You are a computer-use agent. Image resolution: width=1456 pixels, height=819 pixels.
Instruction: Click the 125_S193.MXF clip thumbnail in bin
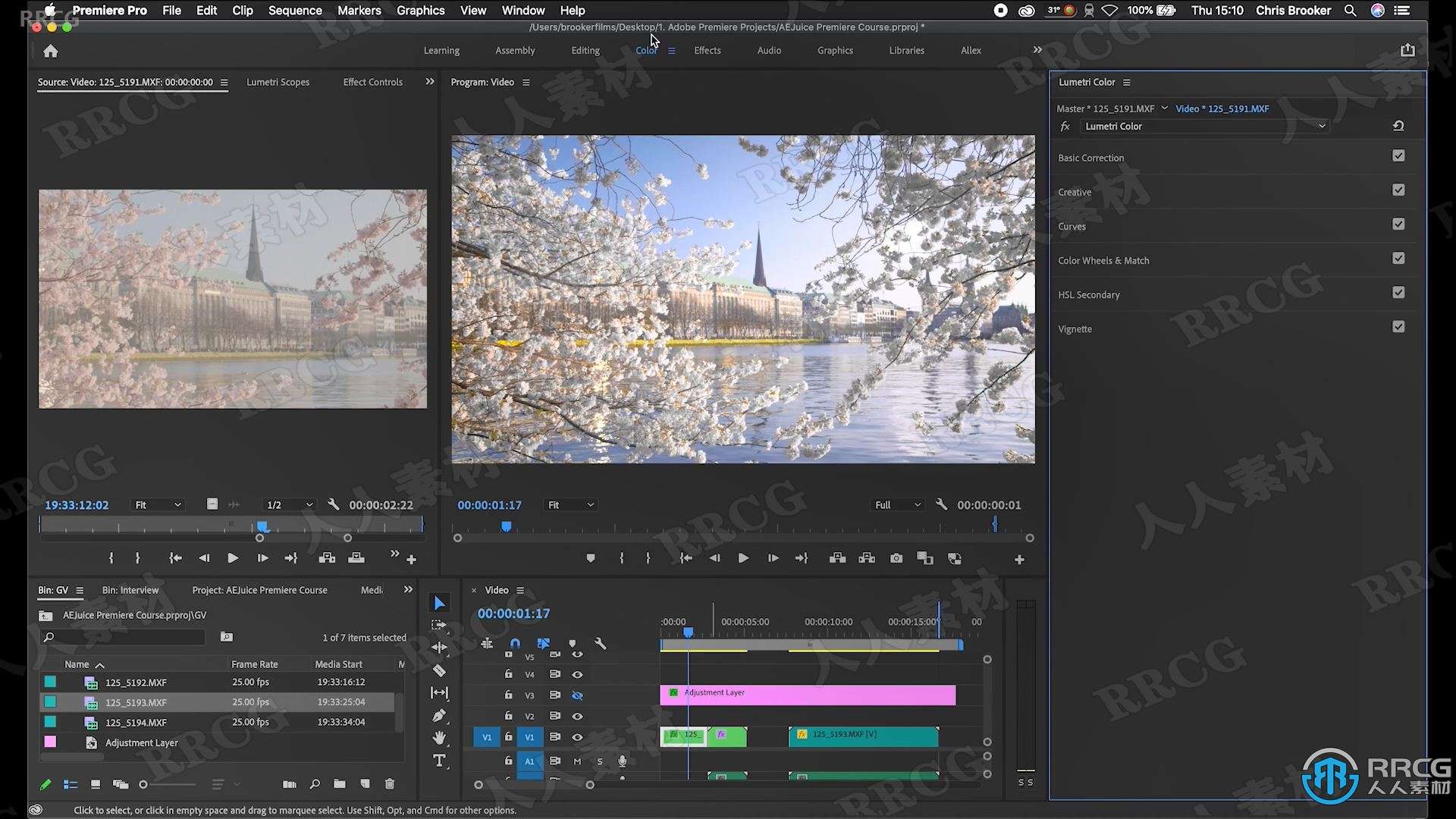click(92, 702)
